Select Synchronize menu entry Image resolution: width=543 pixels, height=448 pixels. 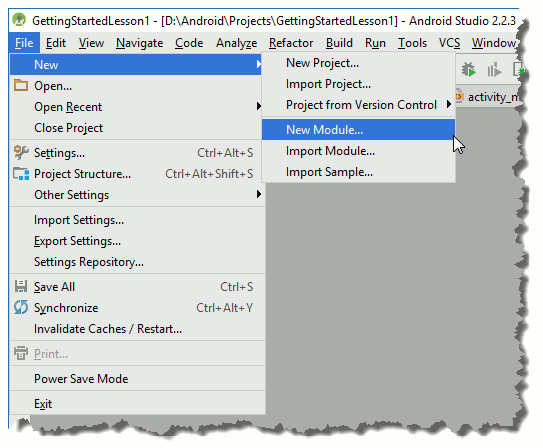[x=137, y=307]
